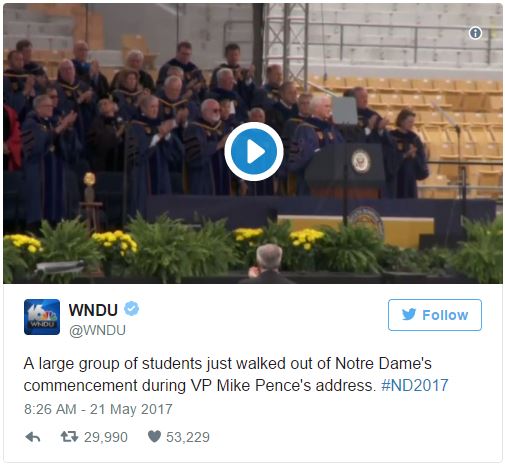Click the tweet text about Notre Dame's commencement
Viewport: 505px width, 469px height.
pos(236,374)
